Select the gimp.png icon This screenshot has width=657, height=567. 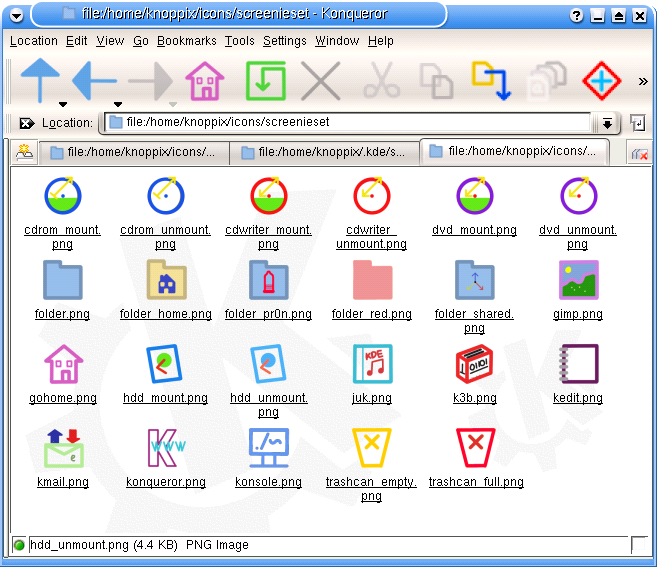[579, 280]
